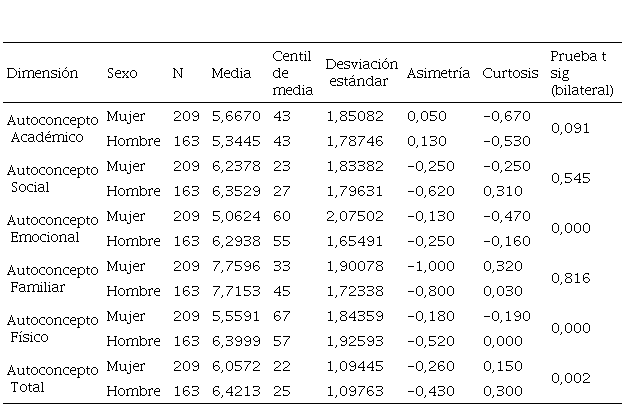Select the Autoconcepto Social row label
This screenshot has height=407, width=625.
[x=52, y=178]
